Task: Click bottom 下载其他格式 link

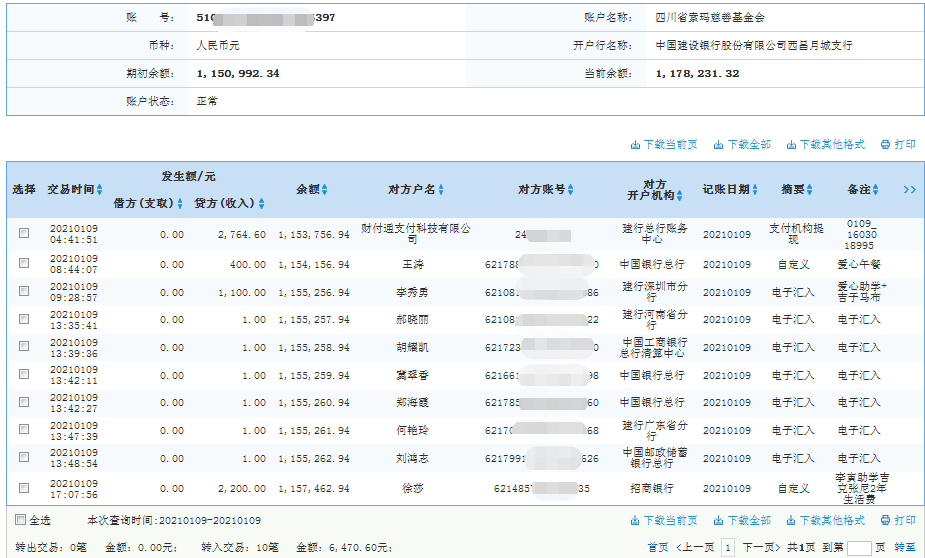Action: tap(826, 520)
